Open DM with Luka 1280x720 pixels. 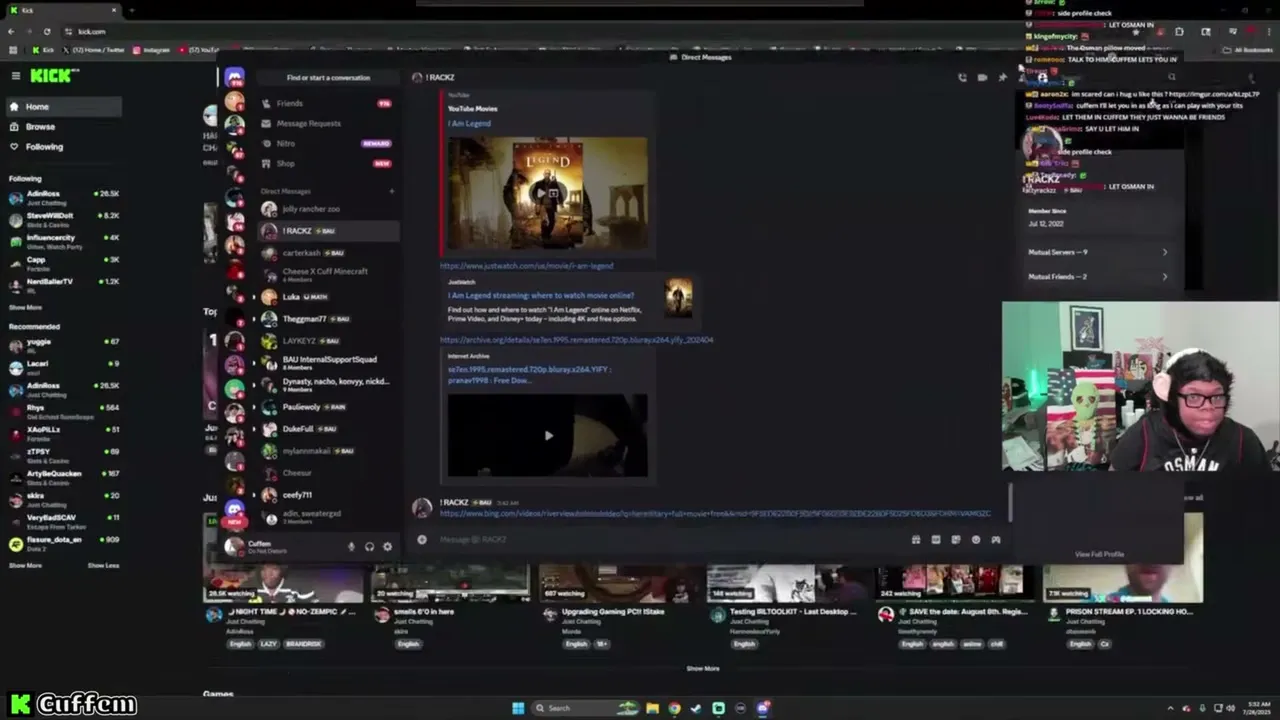pyautogui.click(x=326, y=297)
